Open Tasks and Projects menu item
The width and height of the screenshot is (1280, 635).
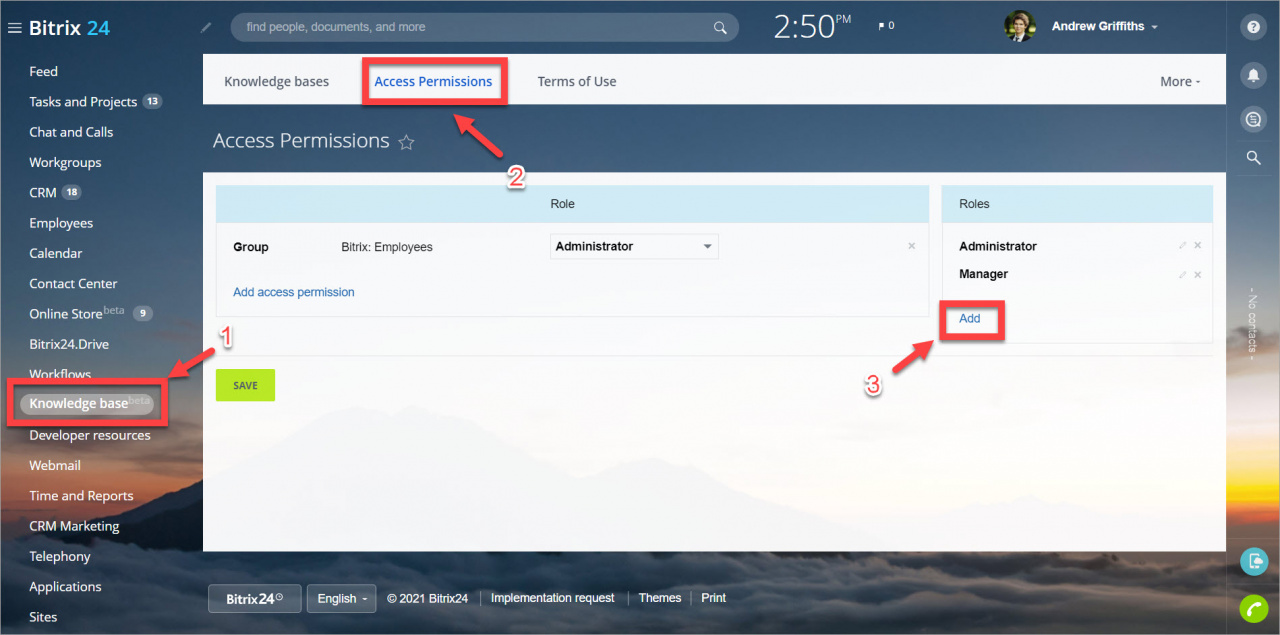pos(83,102)
